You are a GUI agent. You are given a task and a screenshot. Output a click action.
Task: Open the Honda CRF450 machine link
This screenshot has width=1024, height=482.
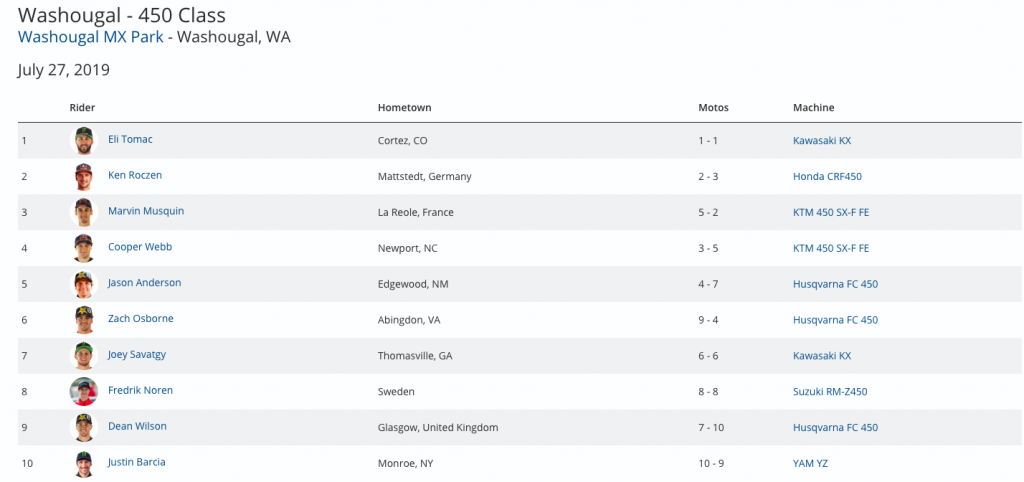[x=827, y=177]
